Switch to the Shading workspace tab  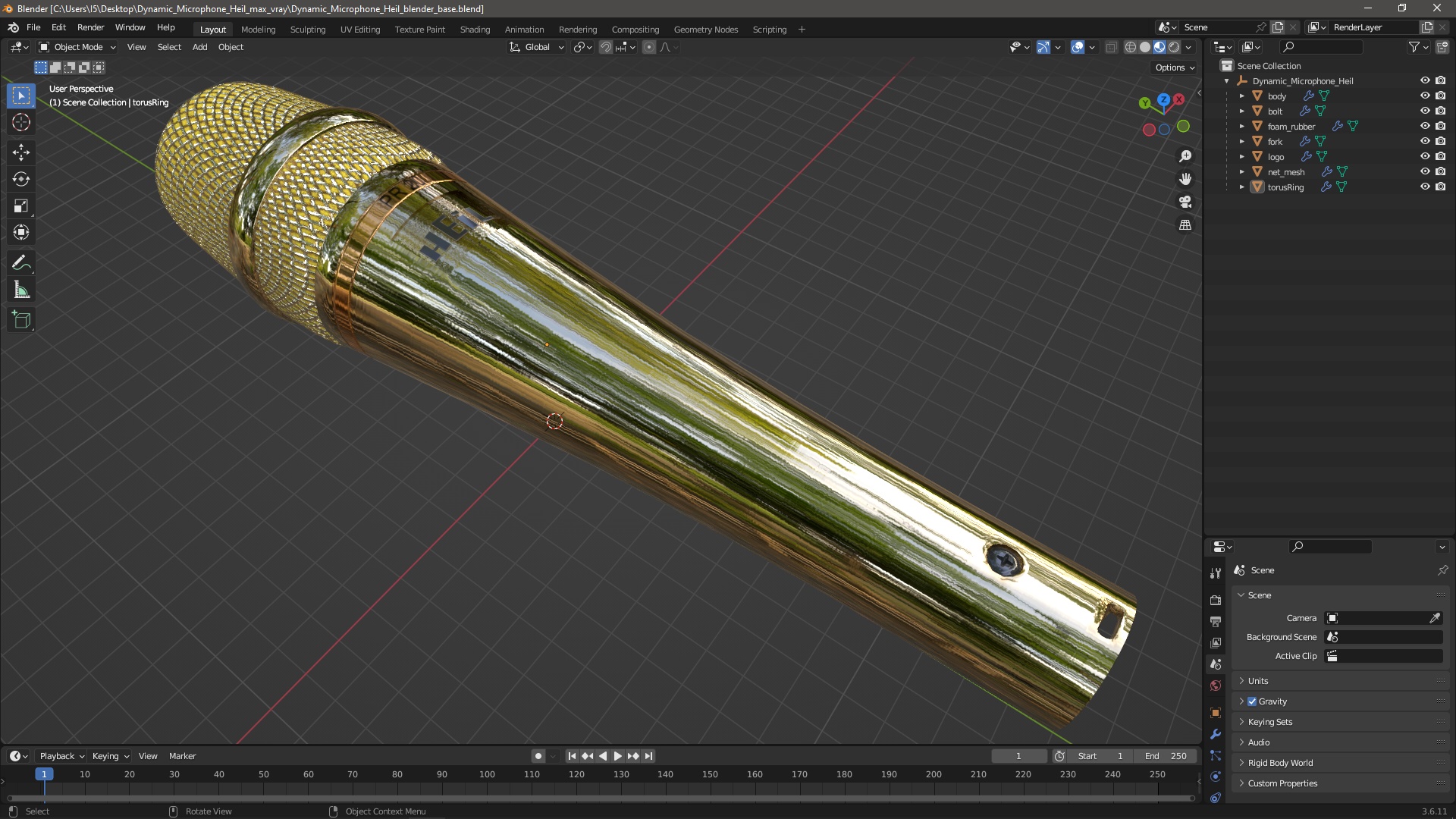(x=475, y=30)
